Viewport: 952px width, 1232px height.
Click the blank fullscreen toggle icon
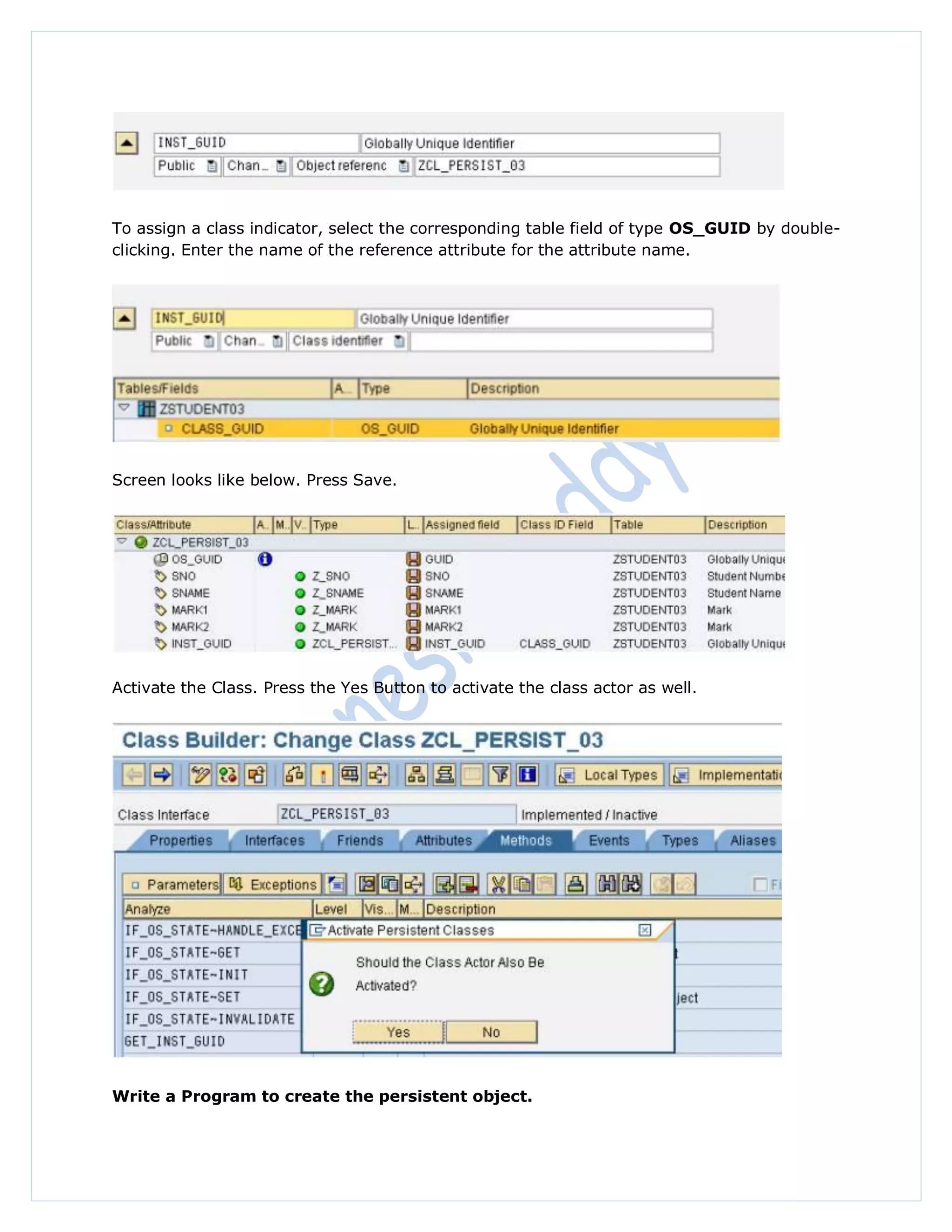coord(472,775)
